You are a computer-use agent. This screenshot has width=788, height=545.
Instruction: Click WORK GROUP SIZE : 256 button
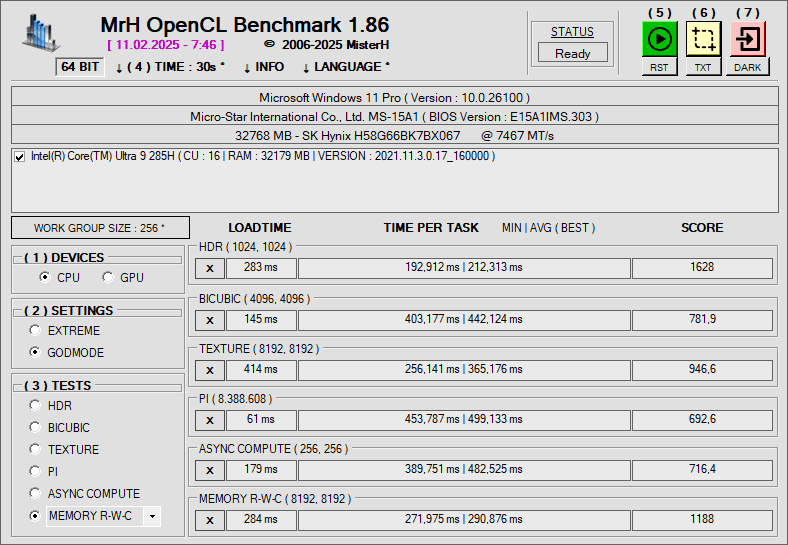tap(101, 228)
